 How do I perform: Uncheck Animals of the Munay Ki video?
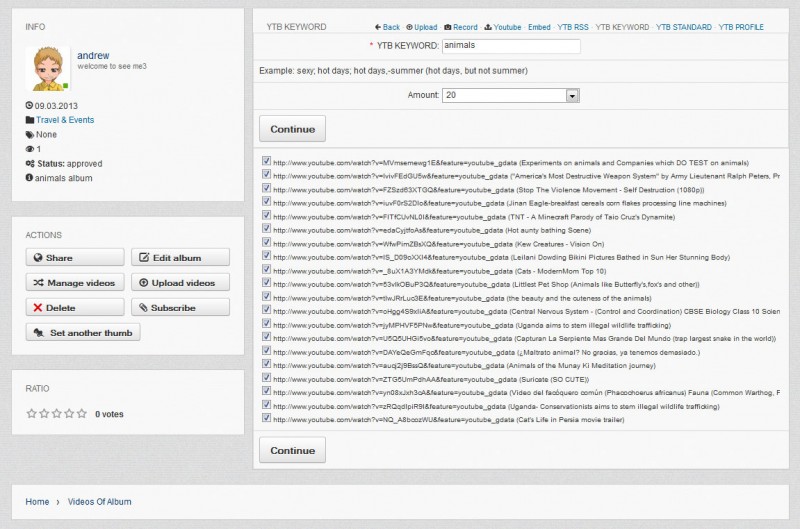[266, 364]
